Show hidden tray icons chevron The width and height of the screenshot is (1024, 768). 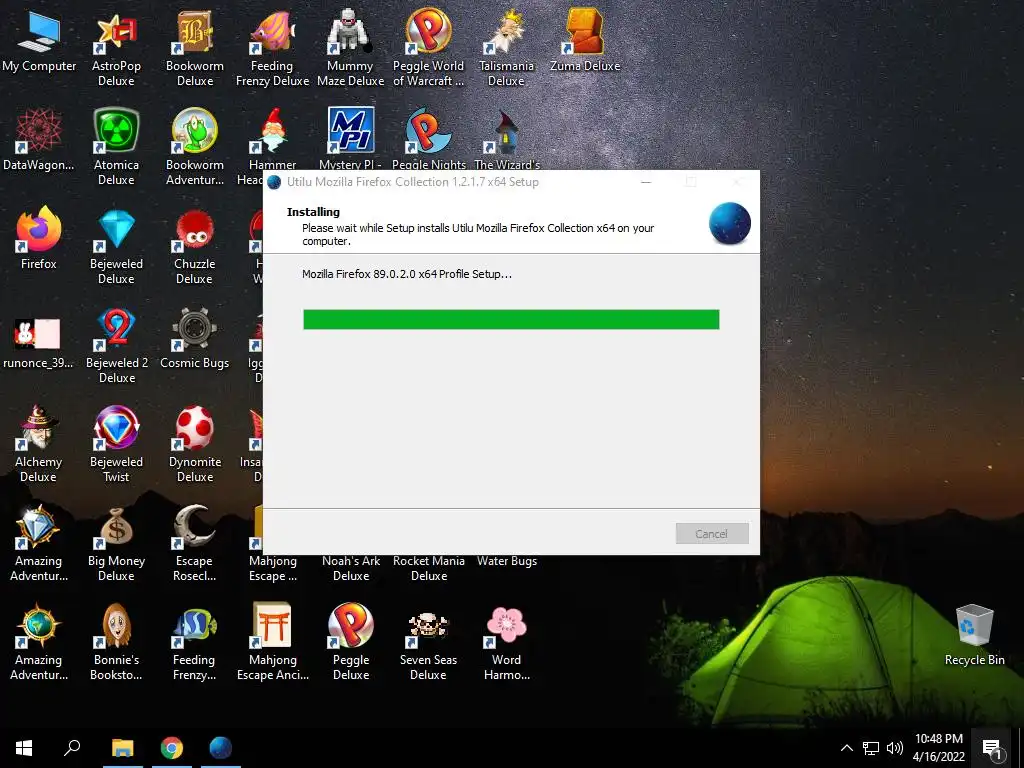pyautogui.click(x=846, y=748)
